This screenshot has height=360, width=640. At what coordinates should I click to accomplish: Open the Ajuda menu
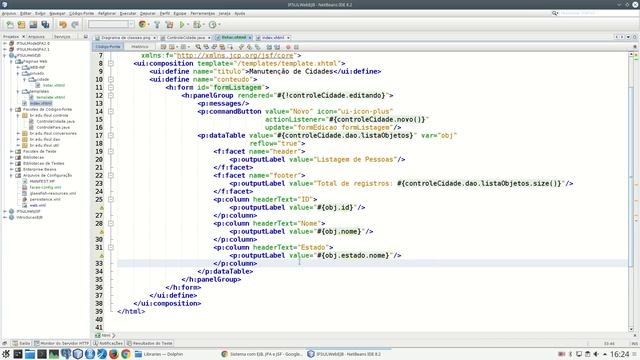[x=240, y=13]
